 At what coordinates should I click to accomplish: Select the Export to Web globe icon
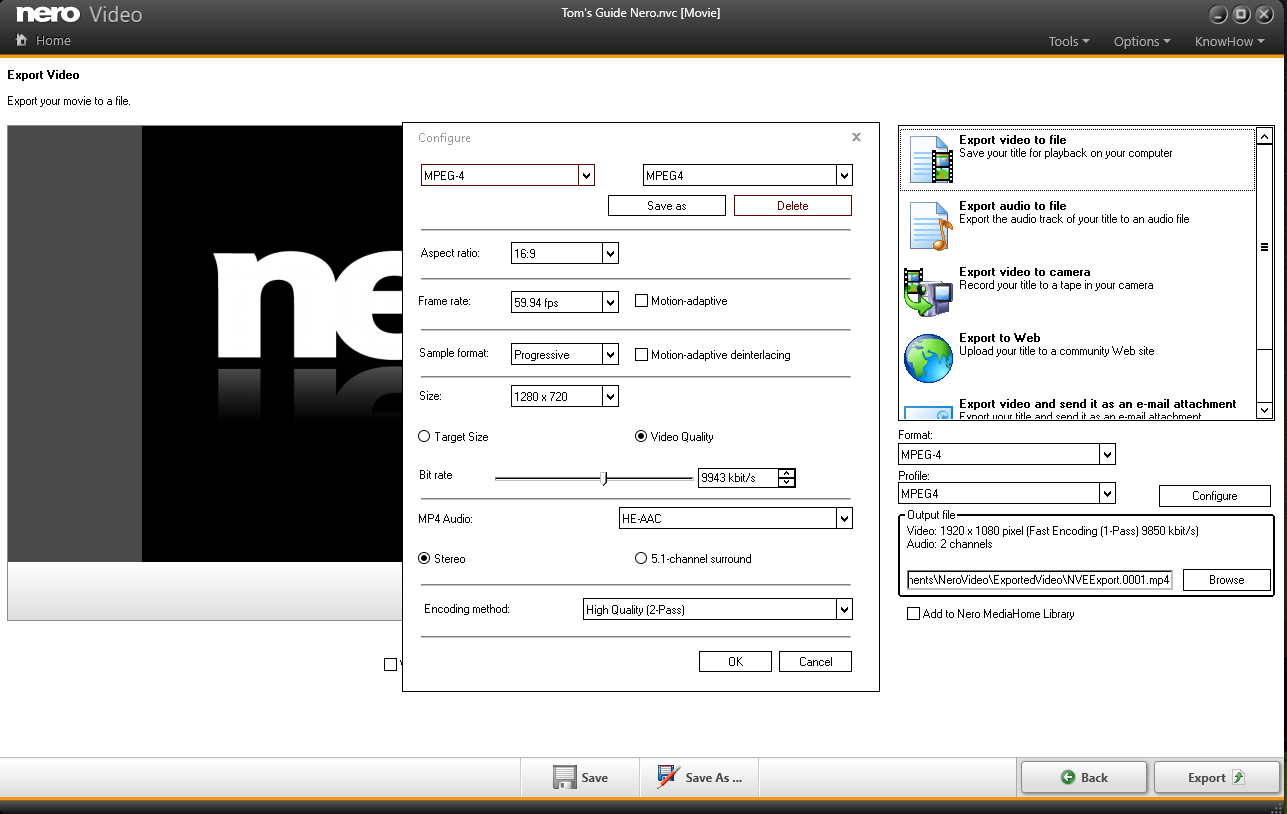click(928, 359)
